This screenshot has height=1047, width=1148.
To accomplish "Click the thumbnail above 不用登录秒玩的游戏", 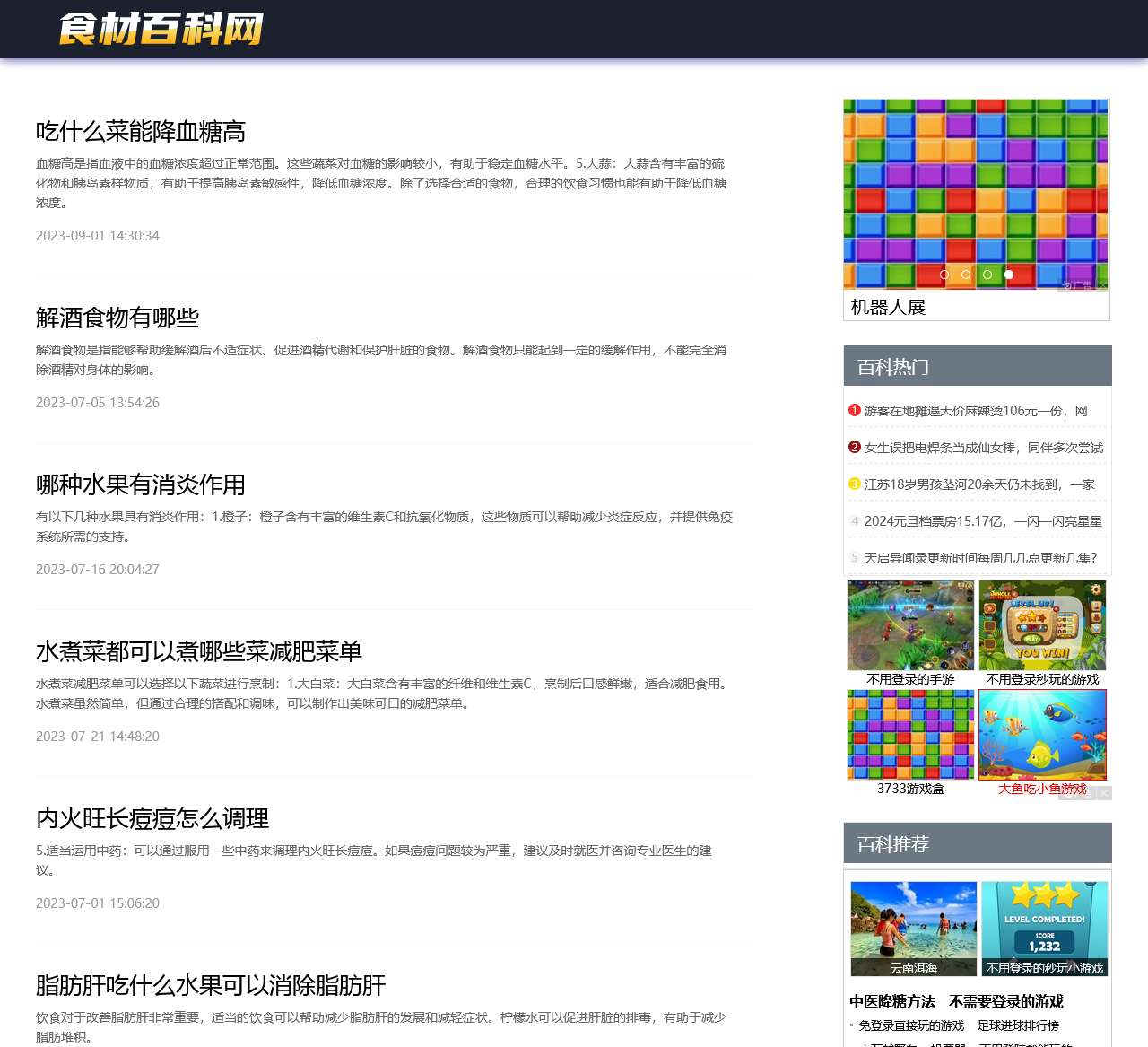I will tap(1042, 625).
